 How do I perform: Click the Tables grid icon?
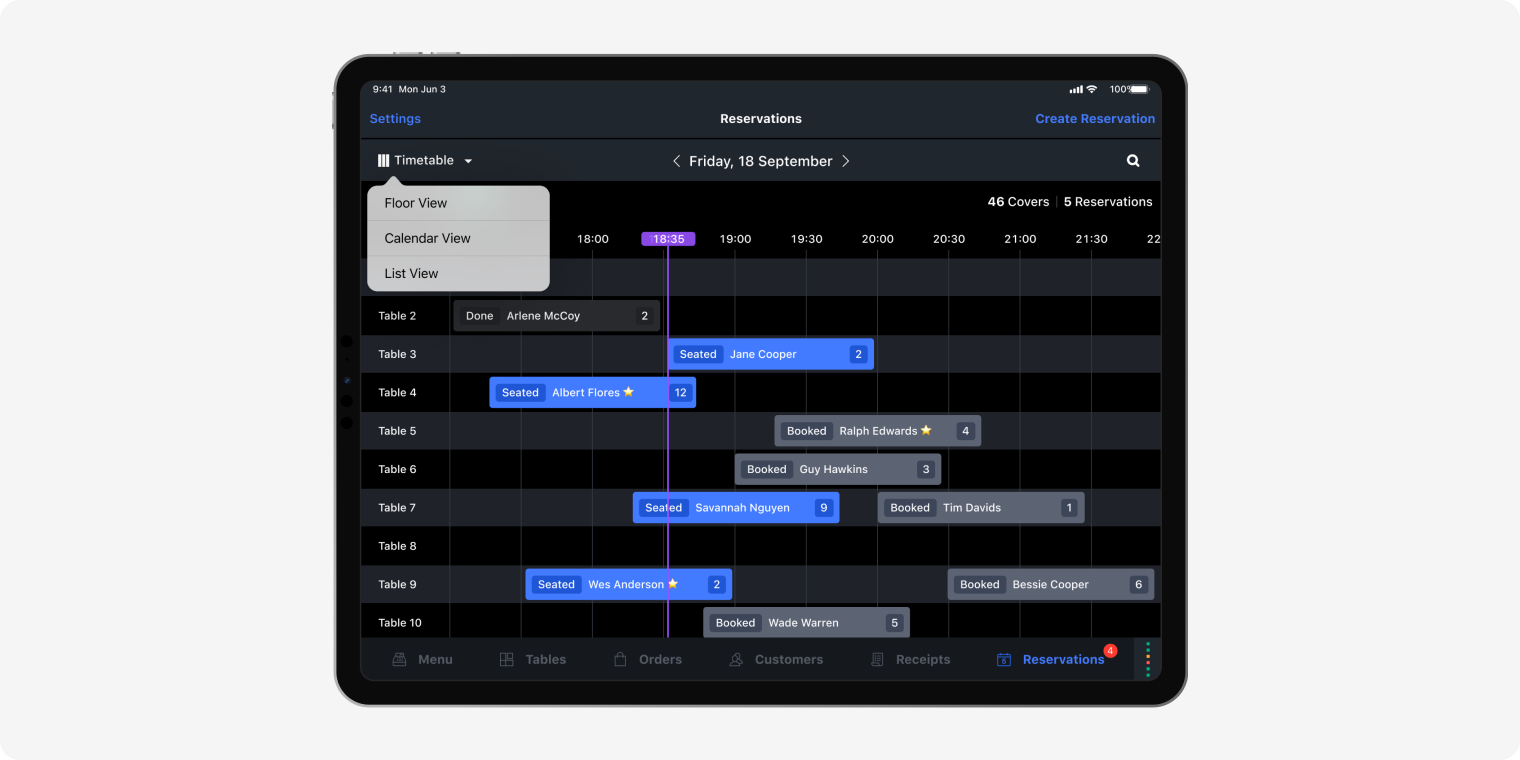tap(507, 660)
